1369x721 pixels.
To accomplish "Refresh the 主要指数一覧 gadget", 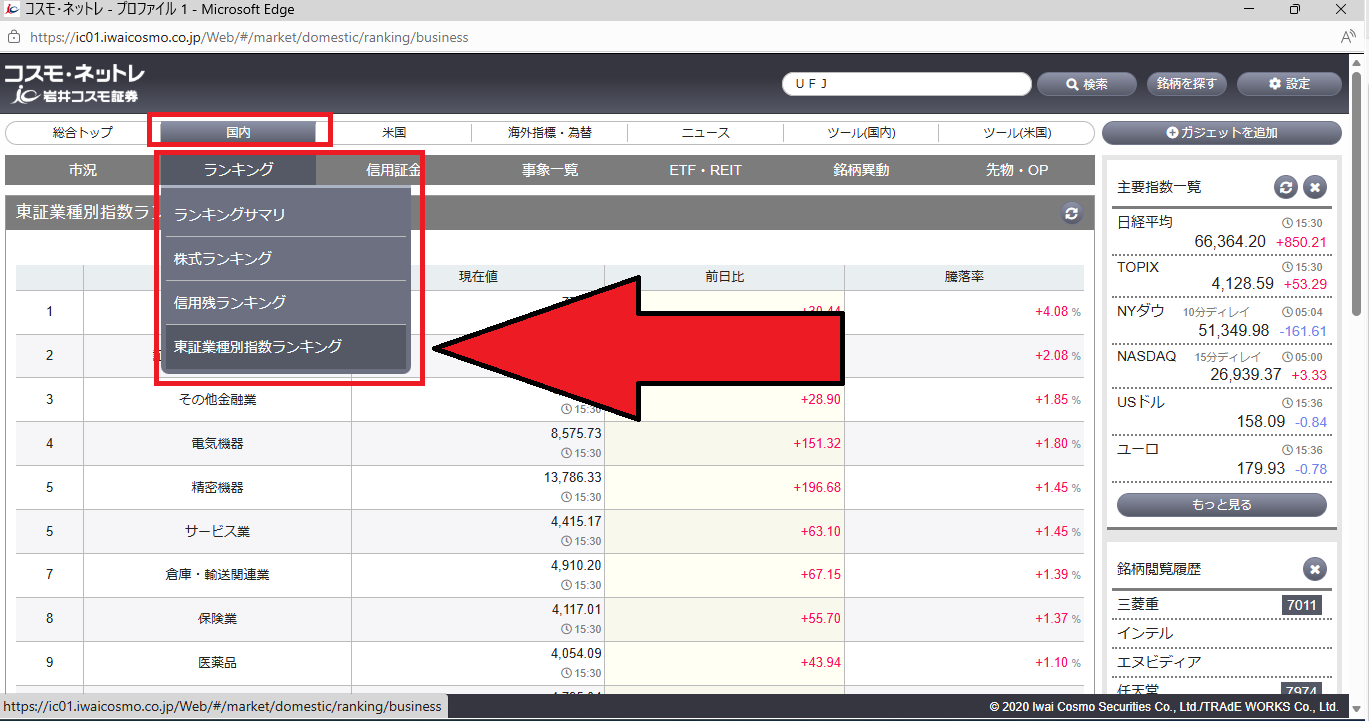I will tap(1286, 187).
